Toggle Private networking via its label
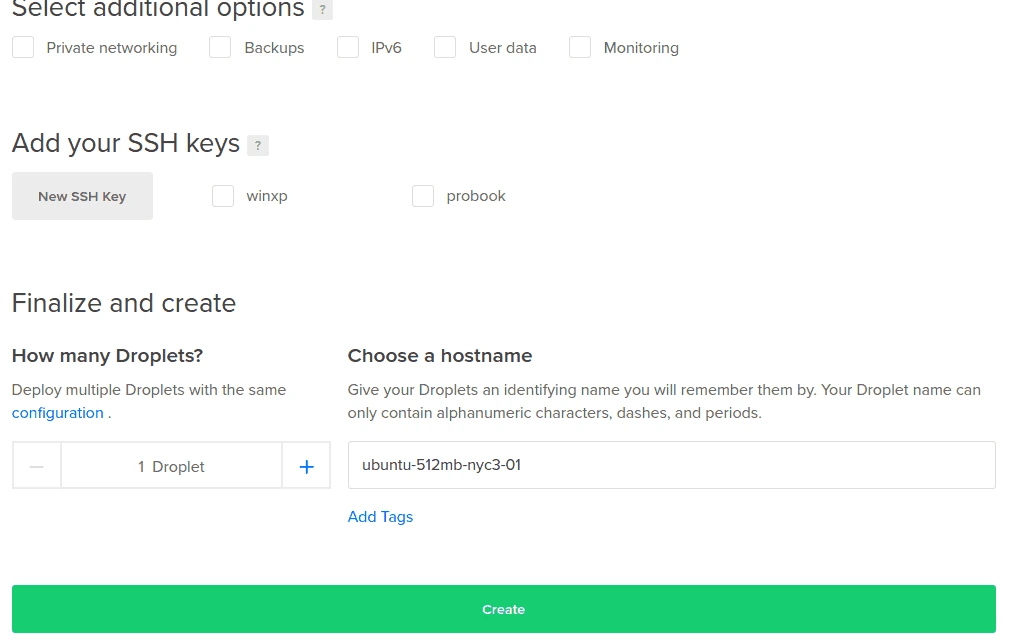Image resolution: width=1010 pixels, height=643 pixels. point(112,47)
